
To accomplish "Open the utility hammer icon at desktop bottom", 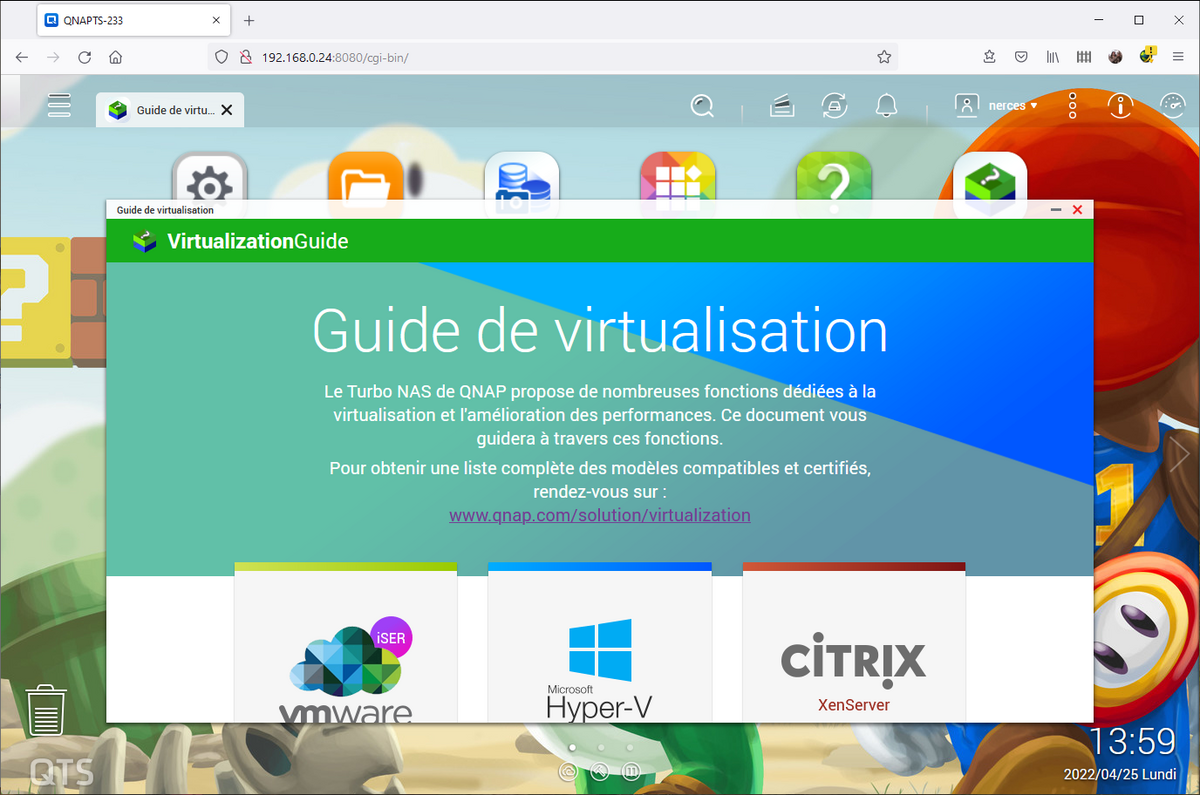I will pyautogui.click(x=600, y=771).
